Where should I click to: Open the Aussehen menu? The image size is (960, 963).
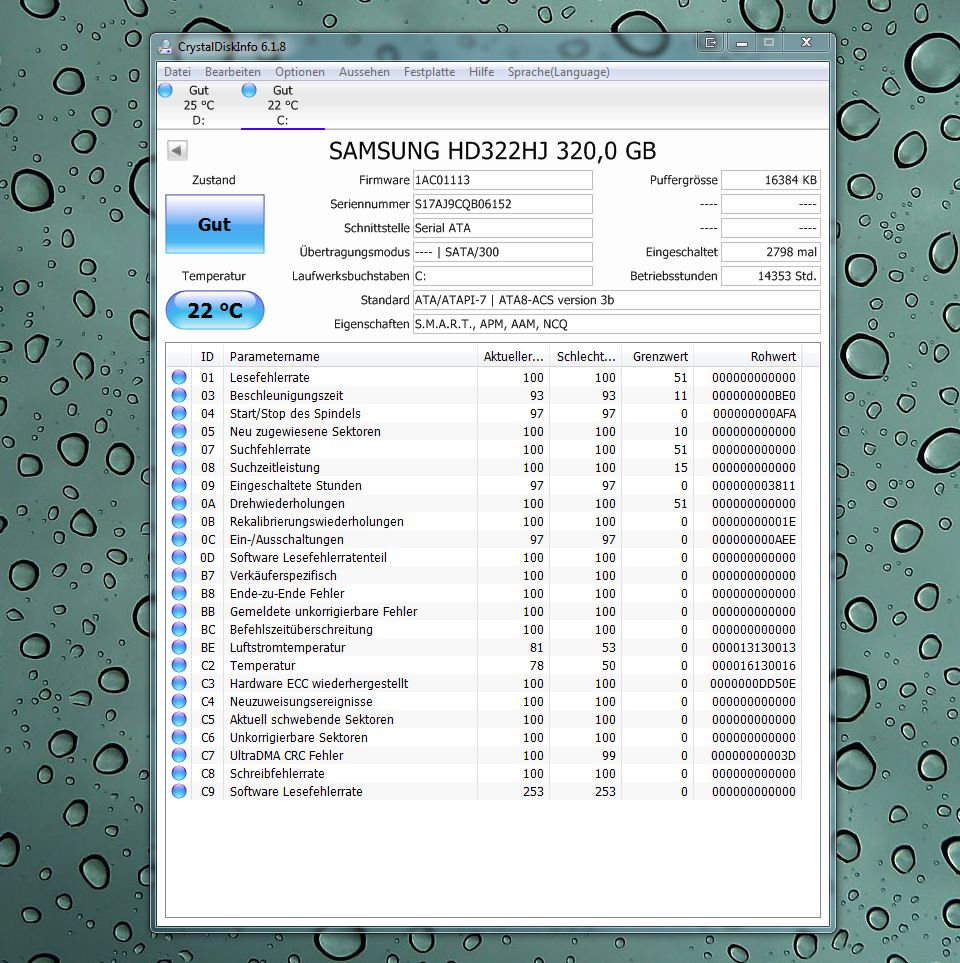[364, 72]
